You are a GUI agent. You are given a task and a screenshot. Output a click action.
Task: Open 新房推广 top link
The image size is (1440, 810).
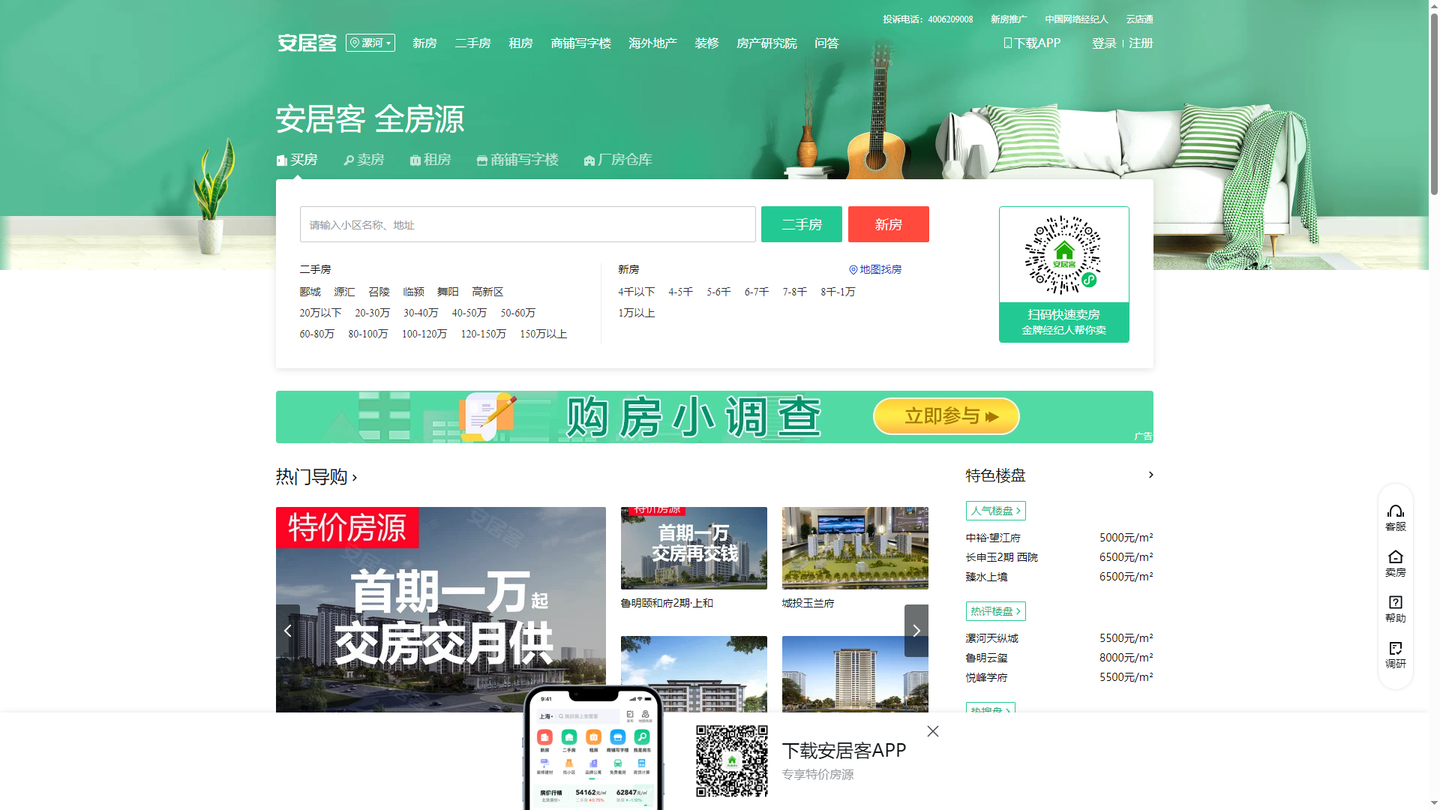[x=1008, y=19]
